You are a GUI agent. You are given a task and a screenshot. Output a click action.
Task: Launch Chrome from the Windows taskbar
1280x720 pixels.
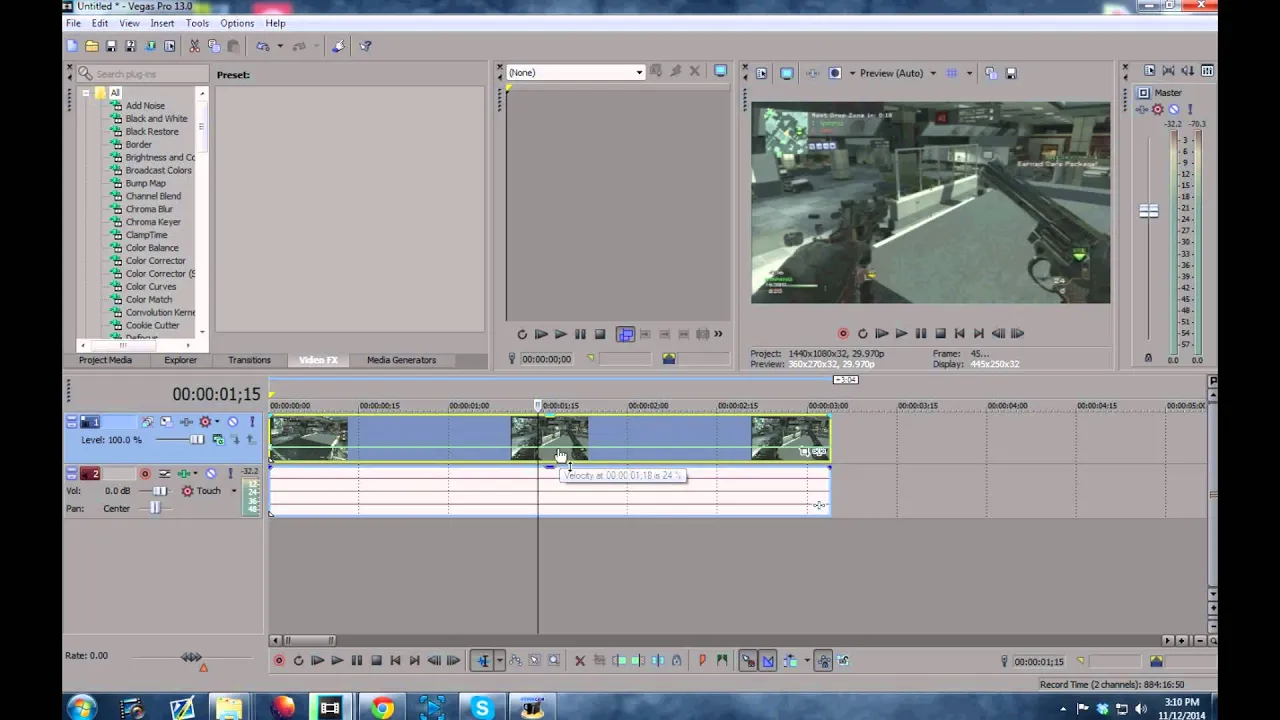point(382,709)
